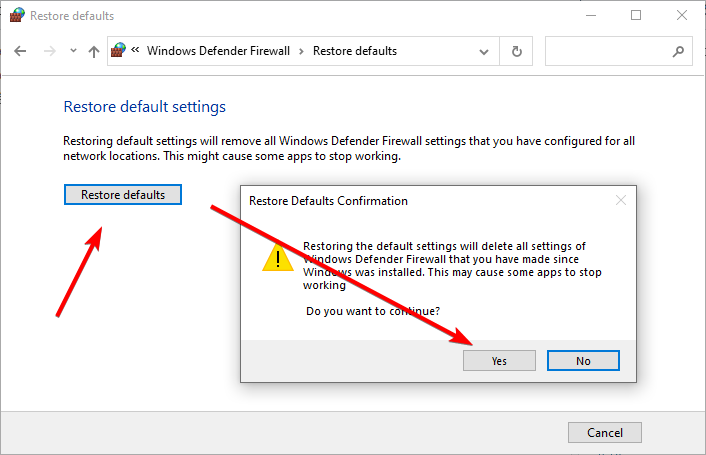Click the forward navigation arrow
Viewport: 706px width, 455px height.
pyautogui.click(x=50, y=51)
